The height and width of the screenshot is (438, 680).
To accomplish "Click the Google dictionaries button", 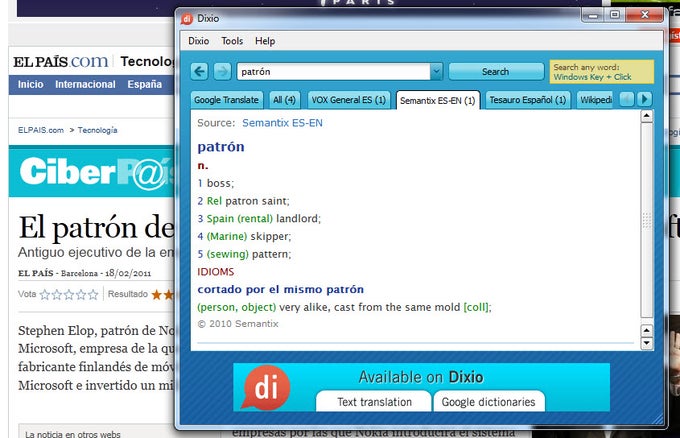I will click(489, 402).
